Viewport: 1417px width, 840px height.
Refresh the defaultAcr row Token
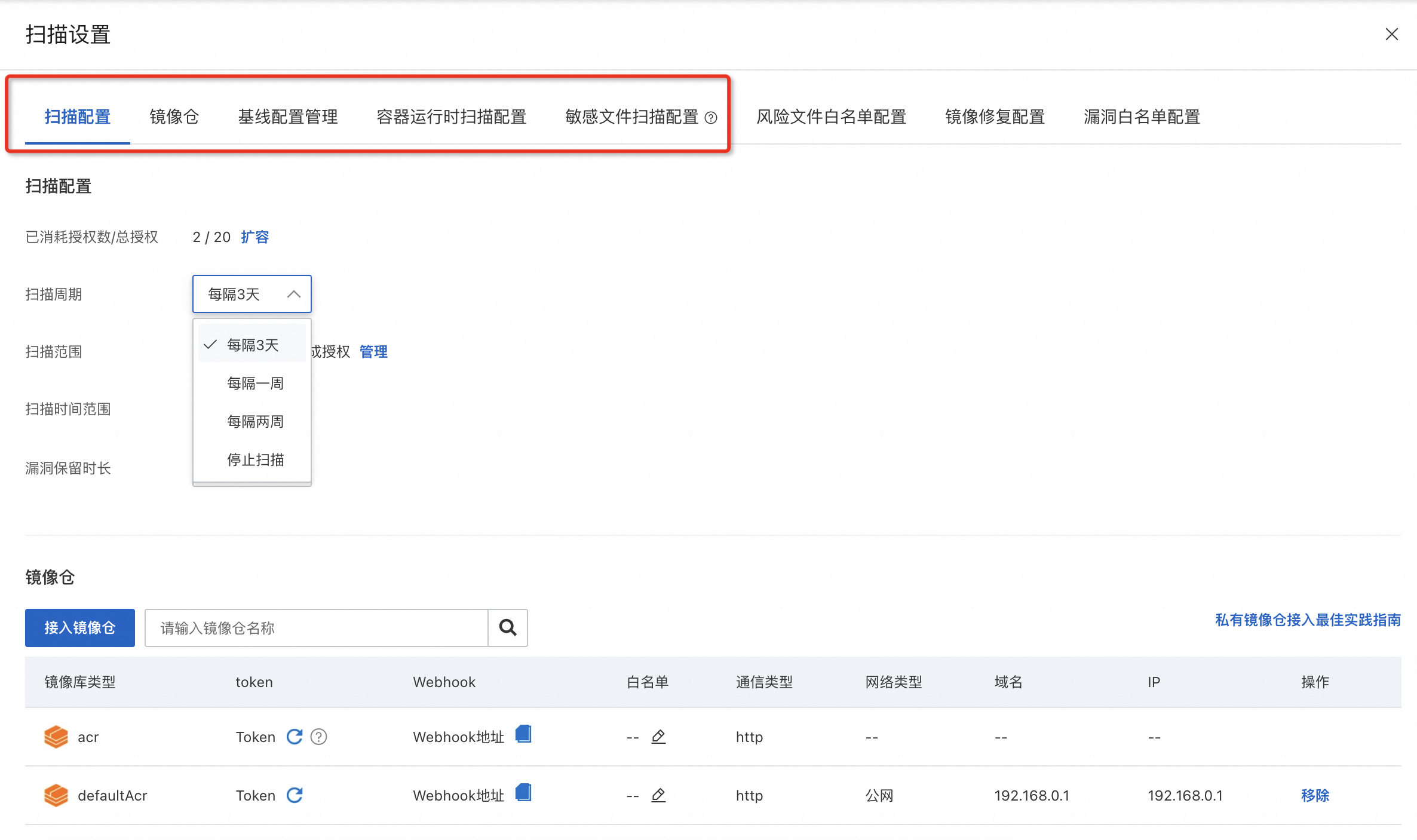[295, 795]
